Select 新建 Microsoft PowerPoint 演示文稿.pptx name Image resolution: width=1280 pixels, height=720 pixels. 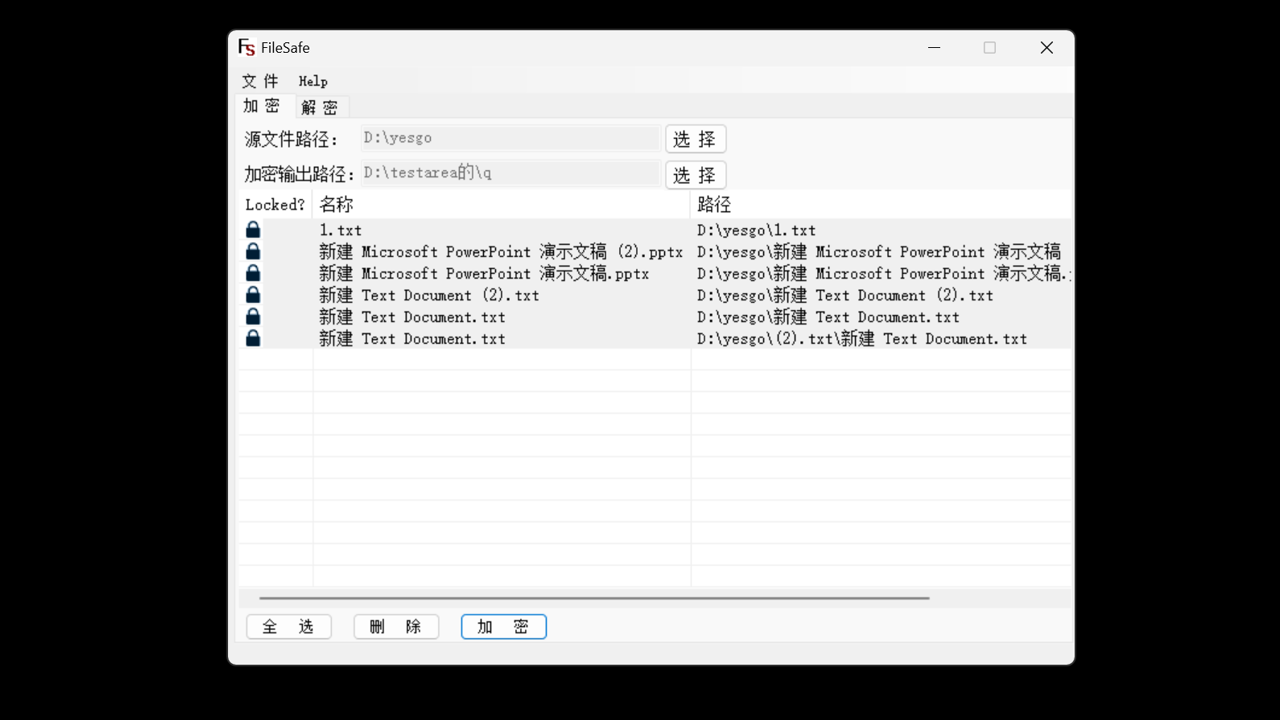[484, 273]
